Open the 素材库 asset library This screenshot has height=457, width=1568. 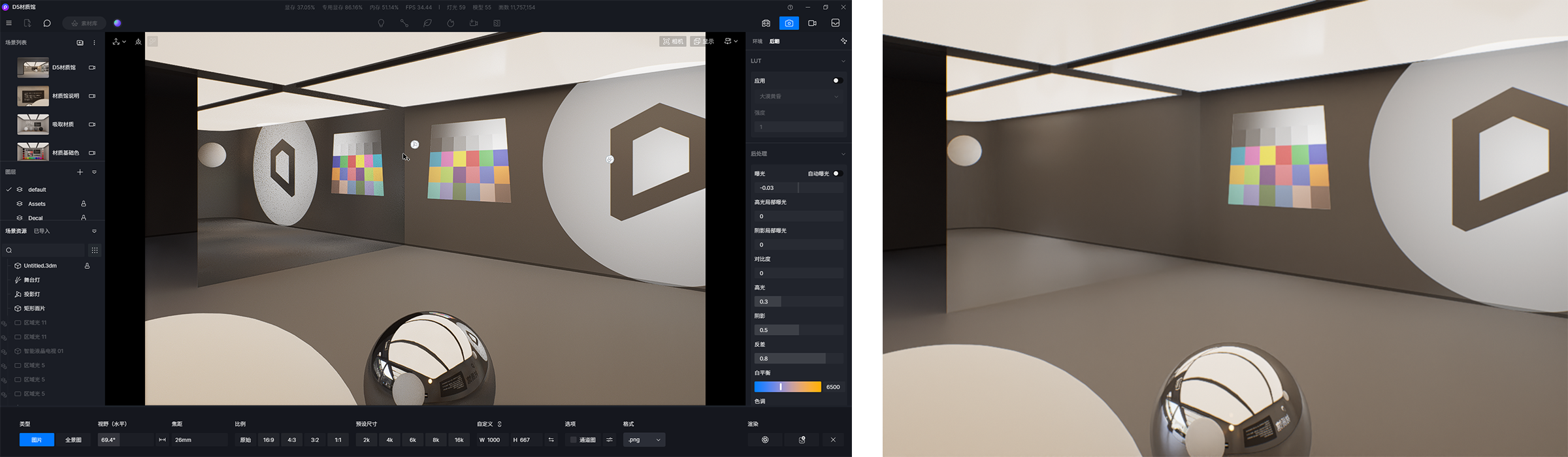[84, 23]
